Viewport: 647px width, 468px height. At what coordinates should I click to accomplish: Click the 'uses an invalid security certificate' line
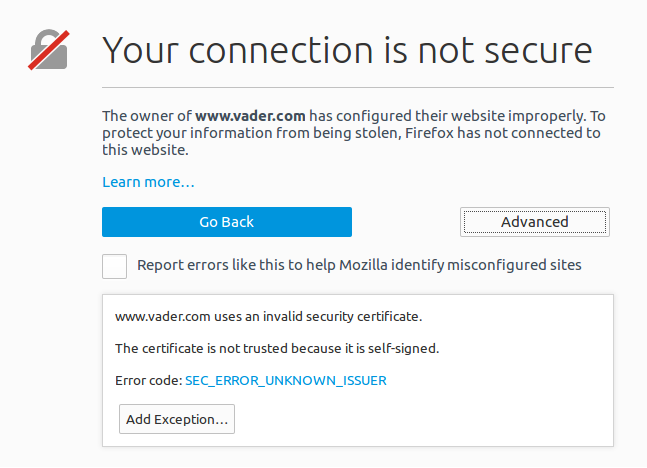pos(269,317)
